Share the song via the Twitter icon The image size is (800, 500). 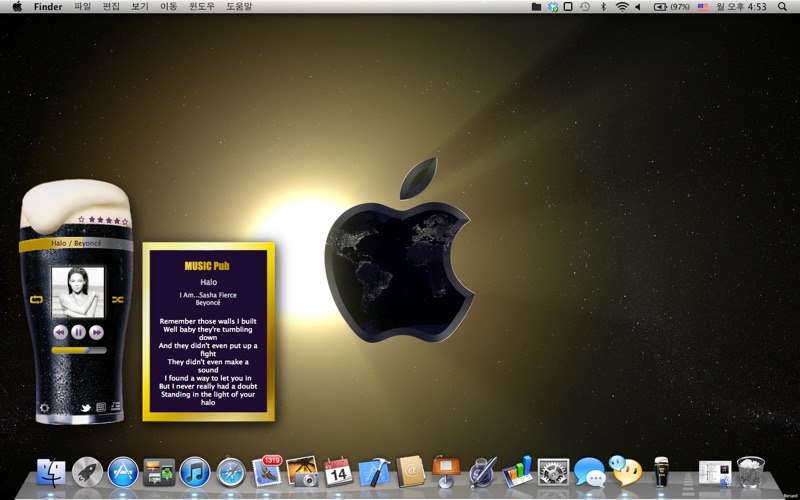(86, 408)
